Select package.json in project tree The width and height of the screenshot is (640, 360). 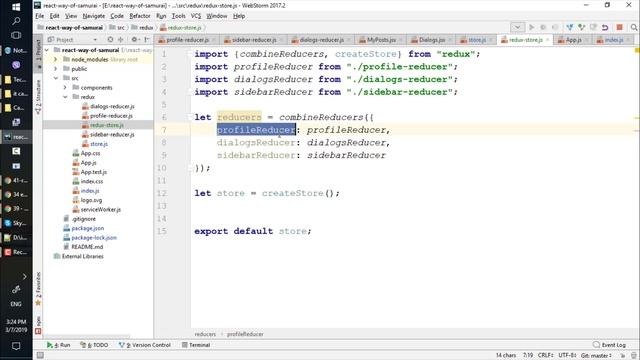pyautogui.click(x=87, y=228)
